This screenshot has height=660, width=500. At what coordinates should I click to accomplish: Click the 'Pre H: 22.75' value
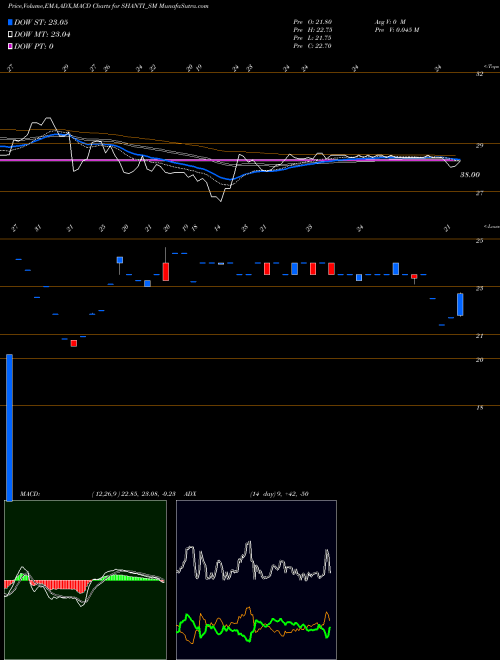pos(312,30)
